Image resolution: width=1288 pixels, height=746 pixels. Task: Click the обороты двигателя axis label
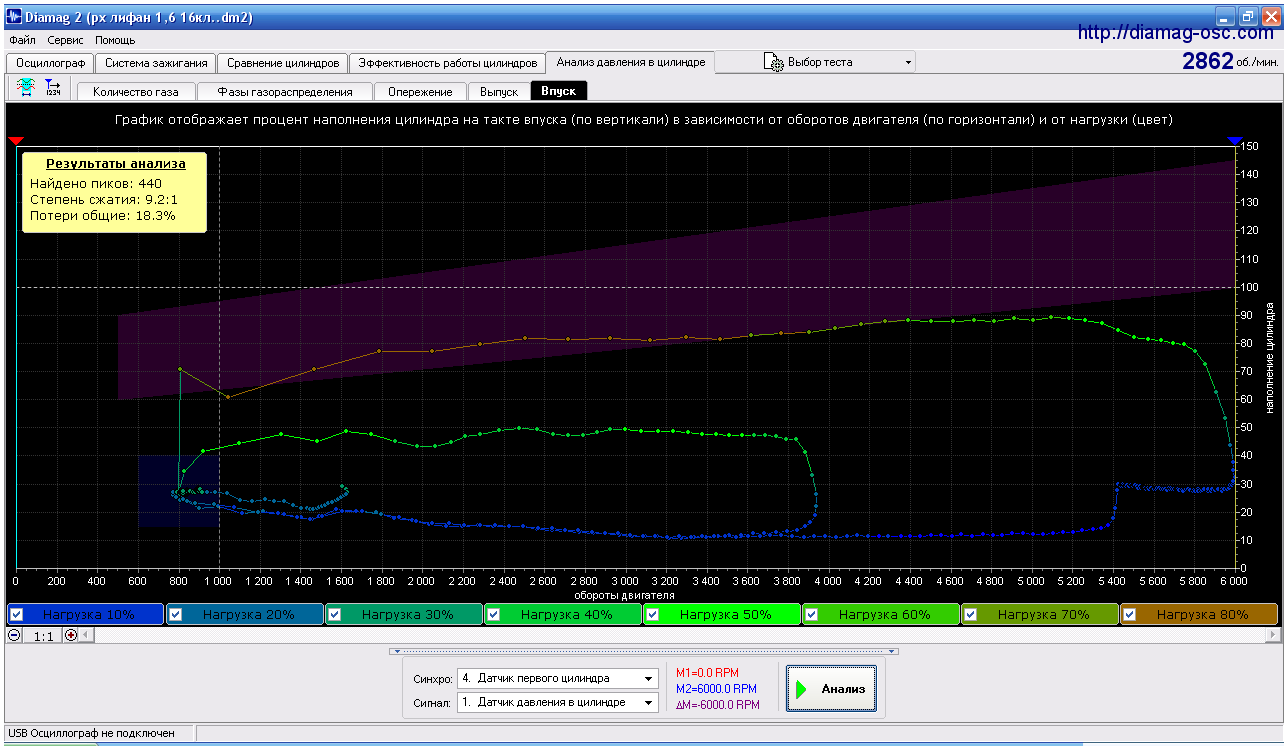(624, 595)
